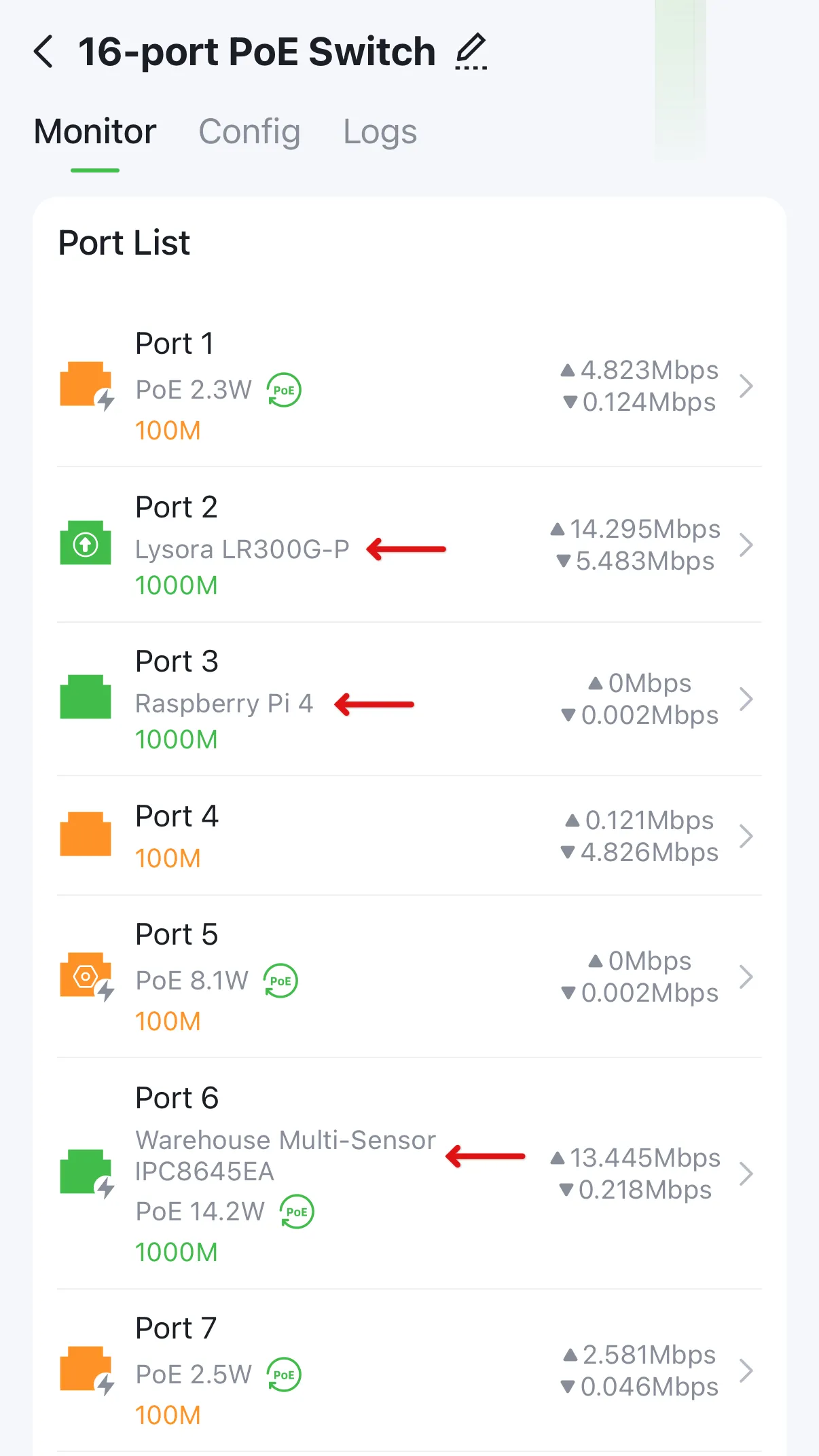Click the '14.295Mbps' upload rate
This screenshot has width=819, height=1456.
[x=644, y=529]
